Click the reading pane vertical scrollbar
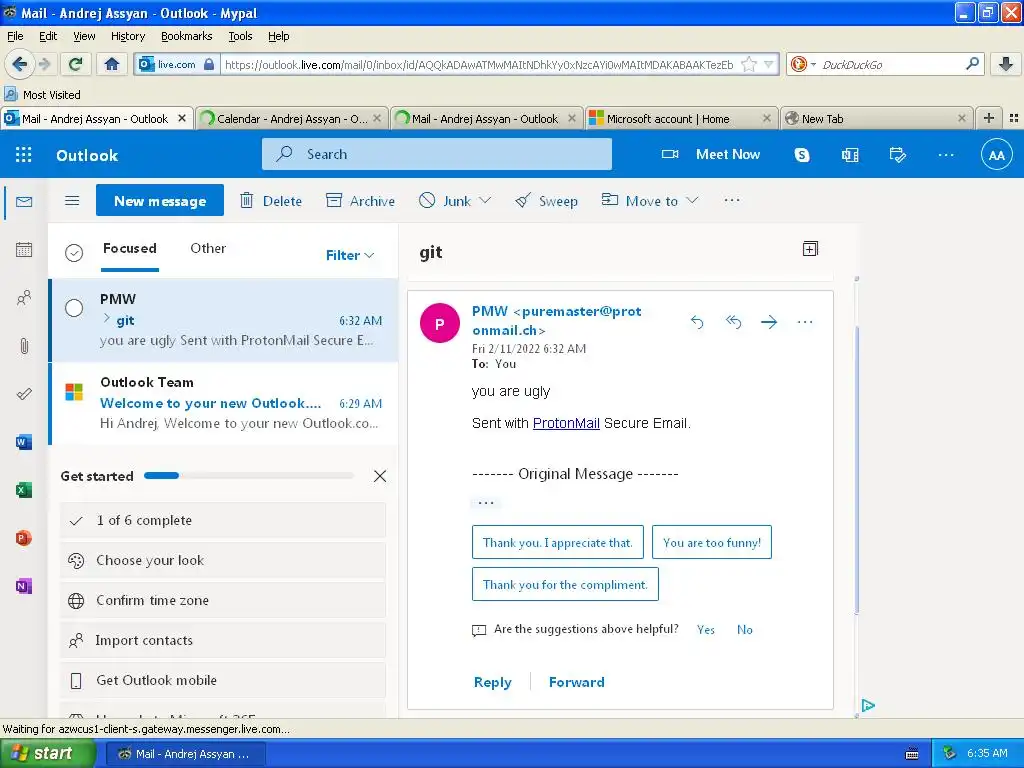Screen dimensions: 1024x768 point(856,470)
